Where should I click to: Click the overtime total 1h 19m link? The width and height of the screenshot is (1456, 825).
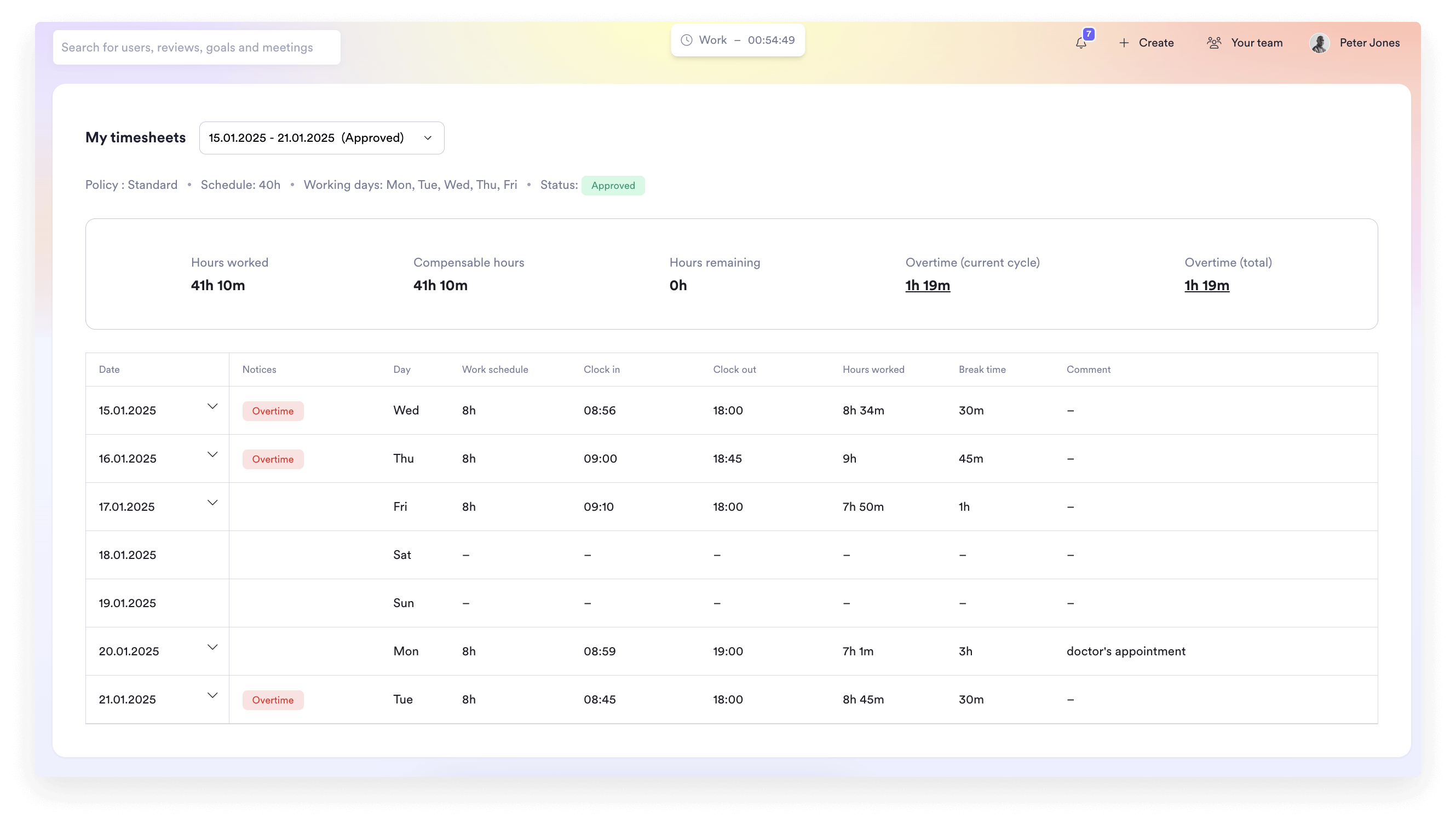click(x=1206, y=286)
